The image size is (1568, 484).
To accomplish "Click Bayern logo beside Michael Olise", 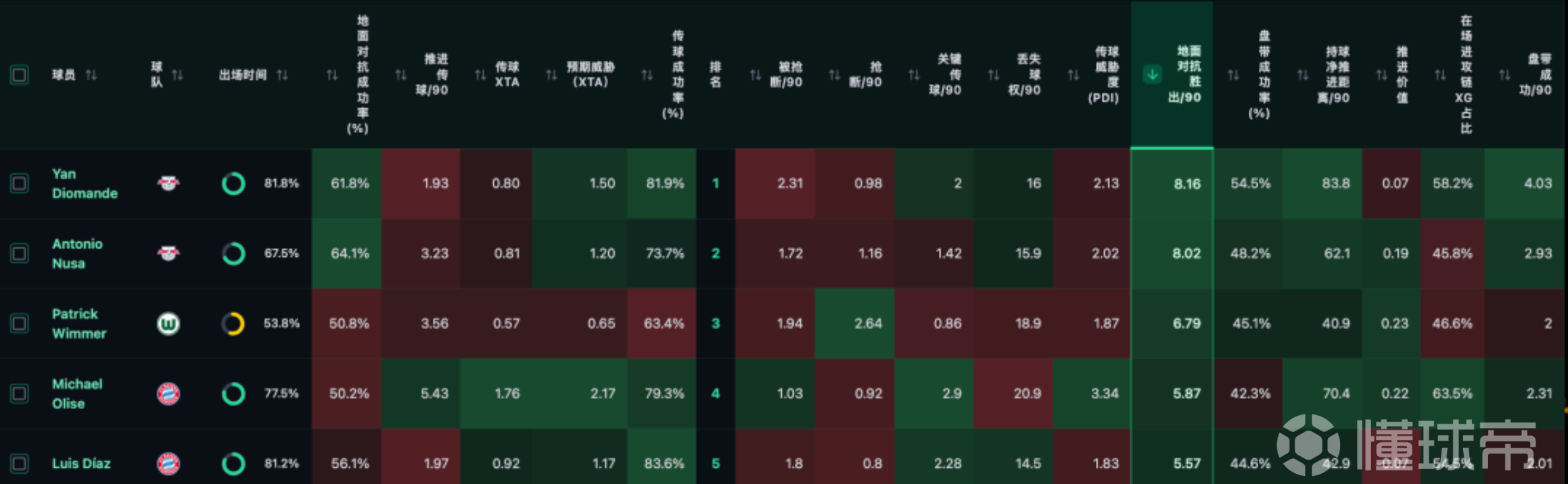I will pos(168,393).
